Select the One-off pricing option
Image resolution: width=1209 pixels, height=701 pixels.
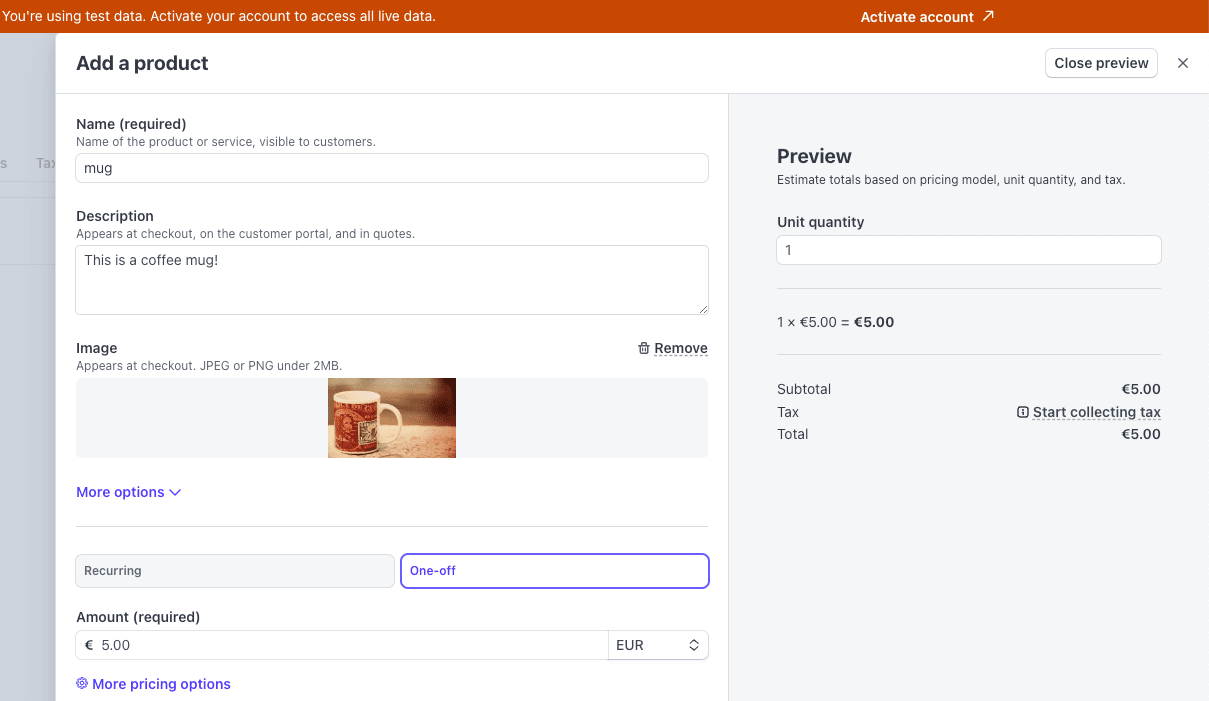[554, 571]
